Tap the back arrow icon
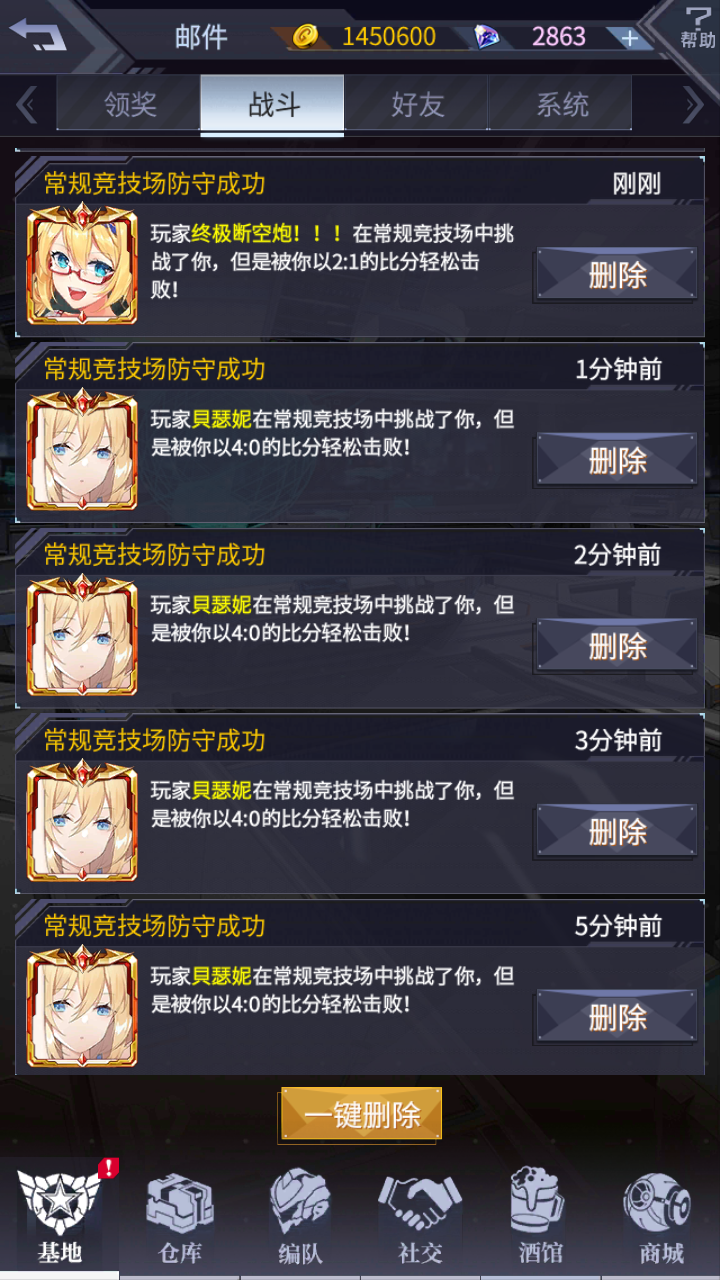 click(38, 35)
